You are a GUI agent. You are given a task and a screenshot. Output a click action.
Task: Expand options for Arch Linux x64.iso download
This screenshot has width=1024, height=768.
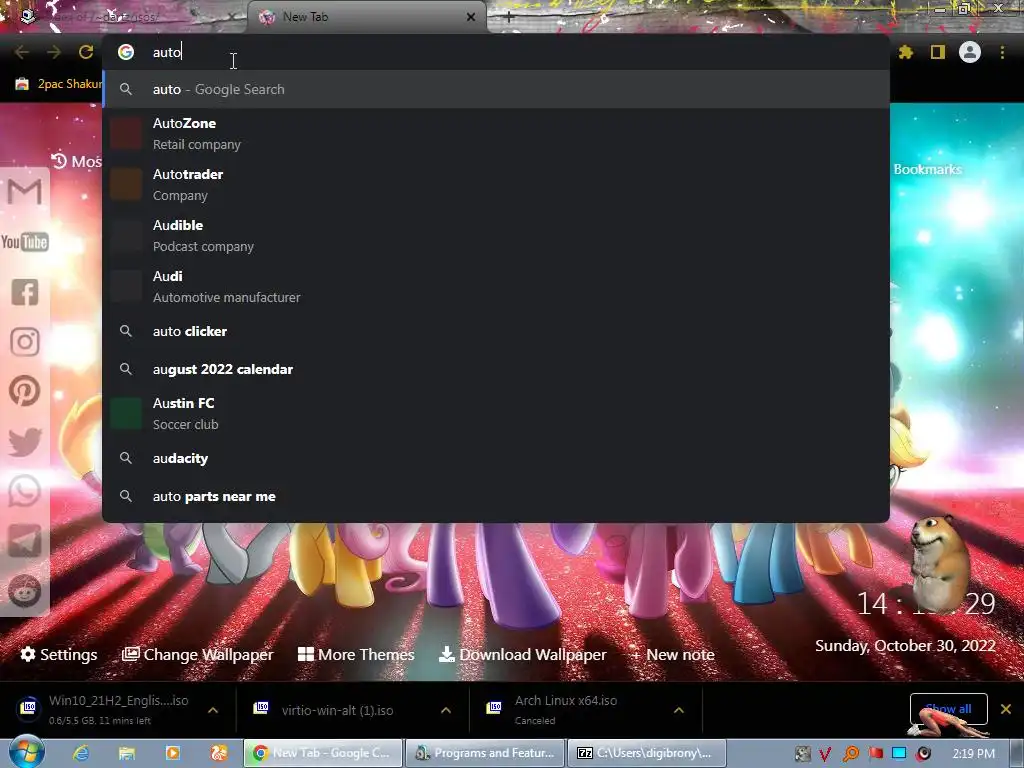[x=679, y=710]
